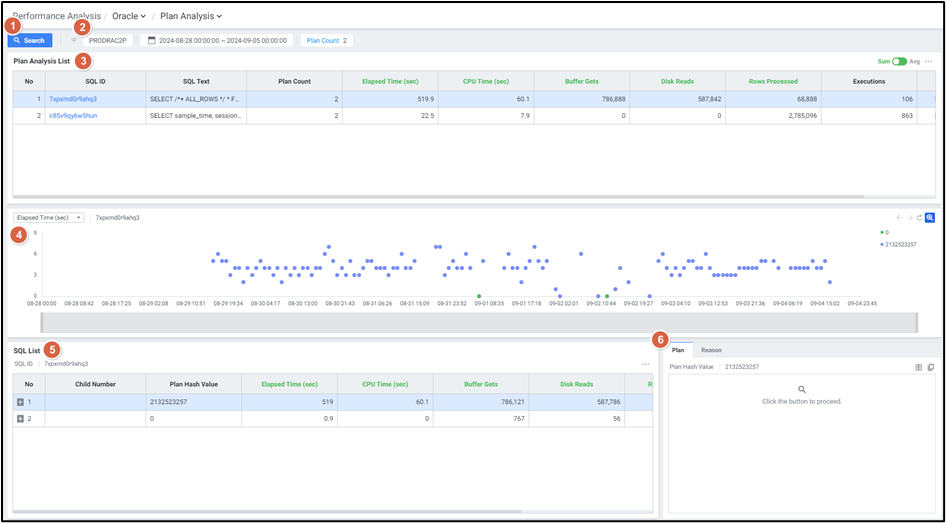Click the blue Search button
Screen dimensions: 946x523
pyautogui.click(x=30, y=40)
